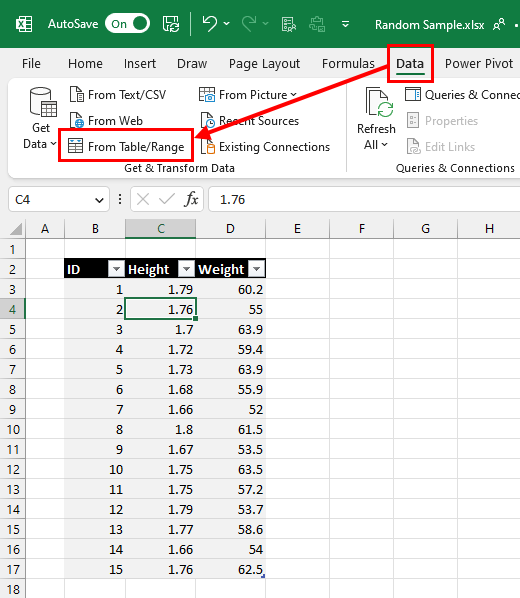Toggle the AutoSave switch off
The image size is (520, 598).
pyautogui.click(x=127, y=24)
